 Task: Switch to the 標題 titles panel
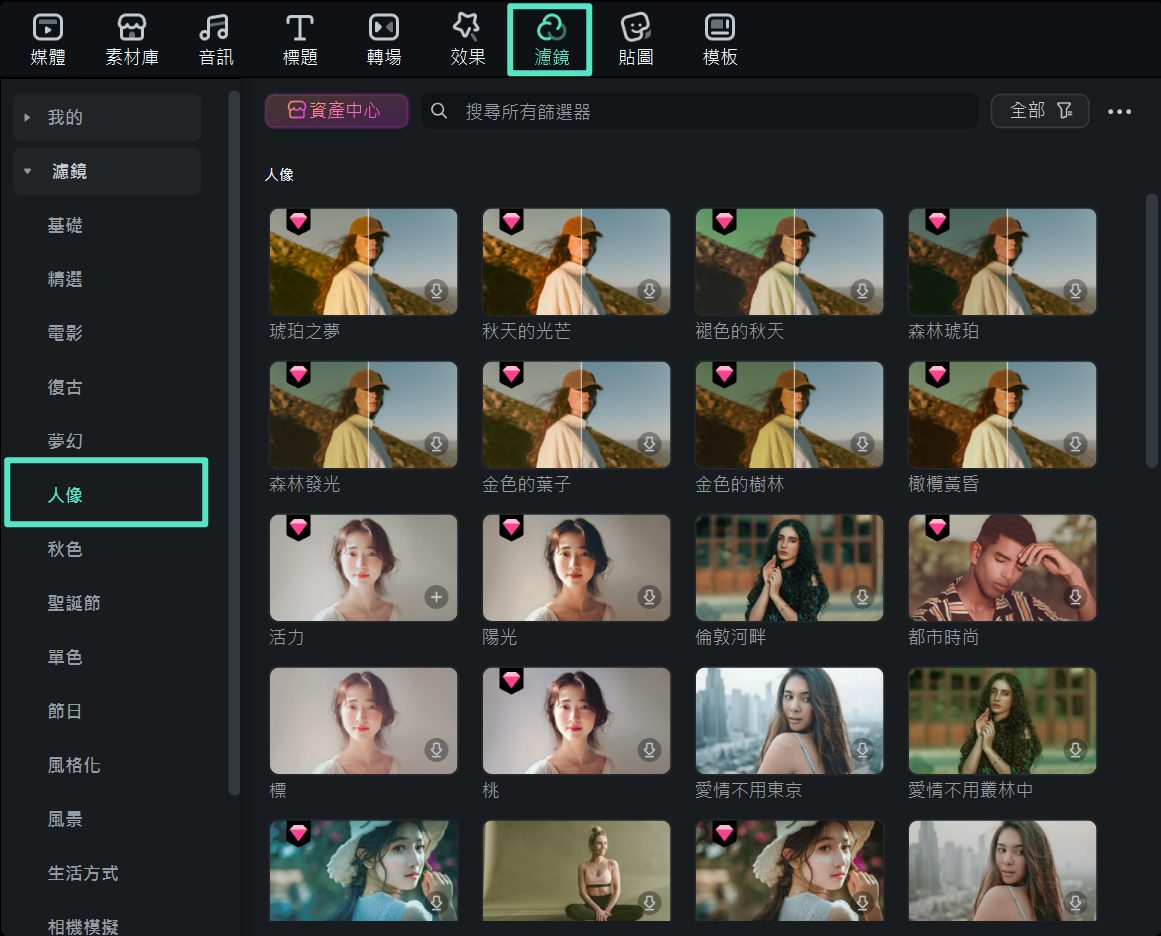[299, 38]
